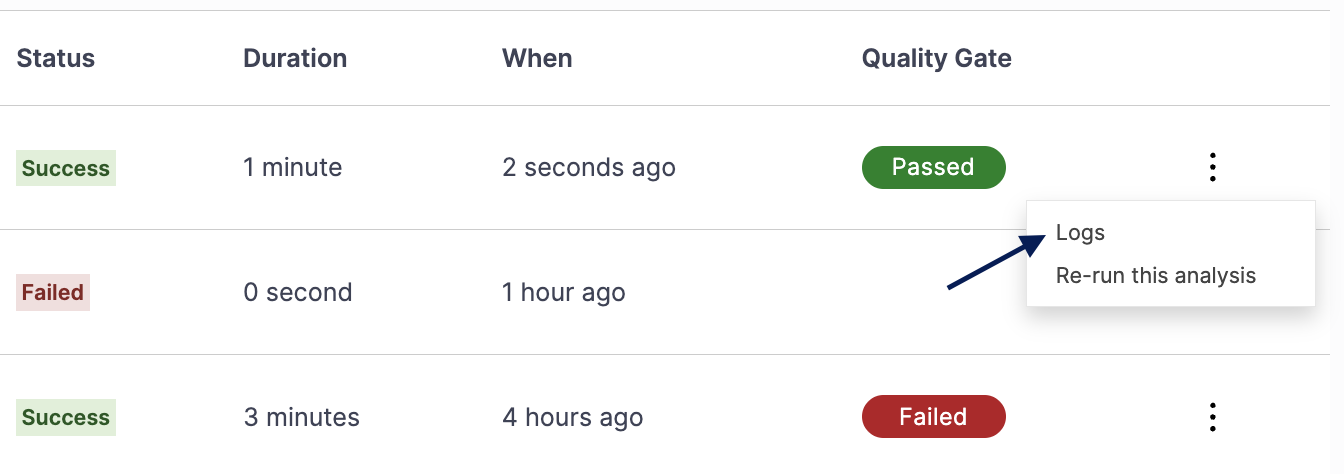Select Logs from the open menu
This screenshot has width=1344, height=474.
1080,233
